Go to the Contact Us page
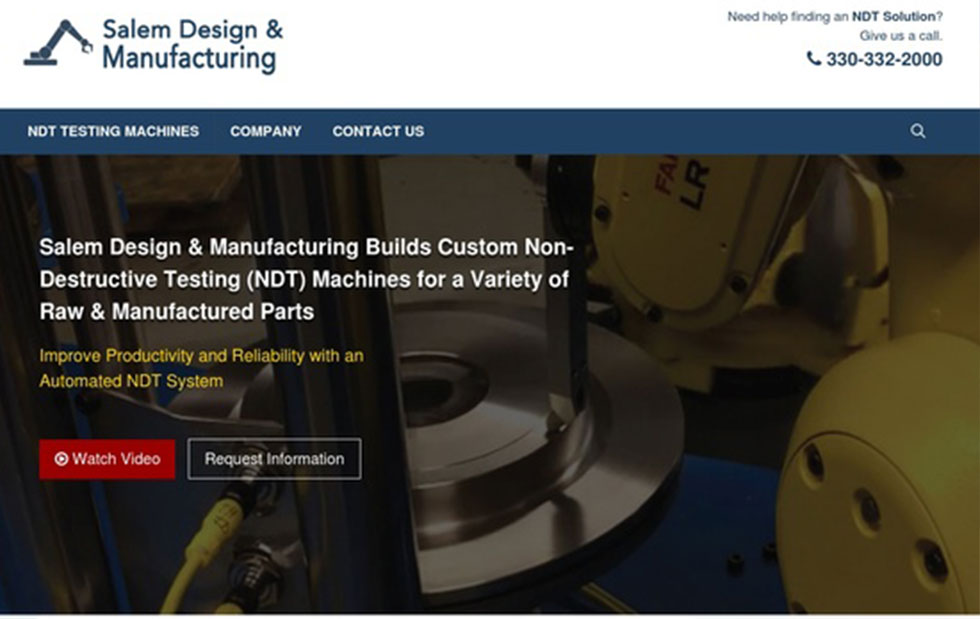The image size is (980, 619). tap(378, 131)
